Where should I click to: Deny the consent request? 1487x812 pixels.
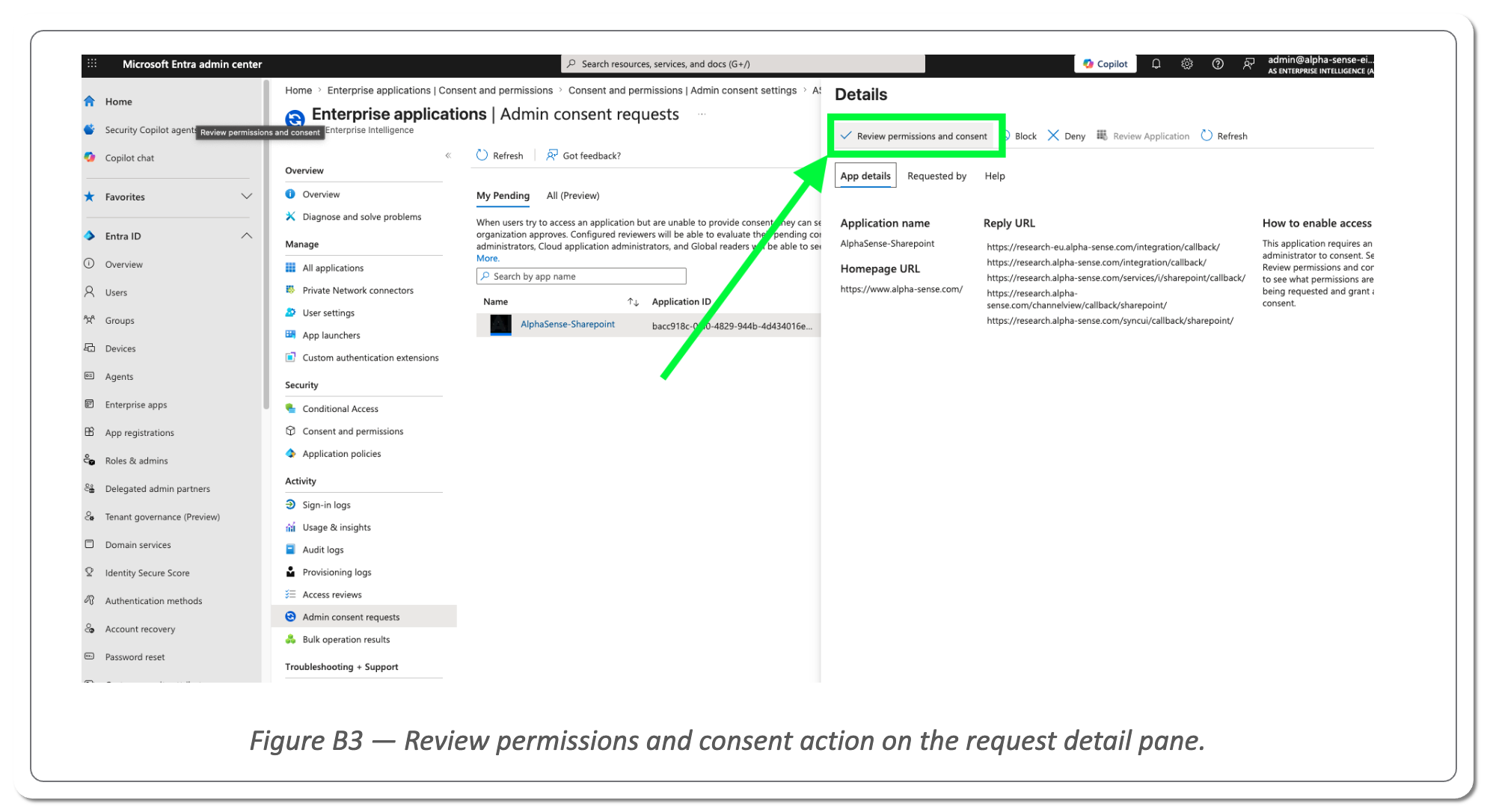(x=1067, y=136)
